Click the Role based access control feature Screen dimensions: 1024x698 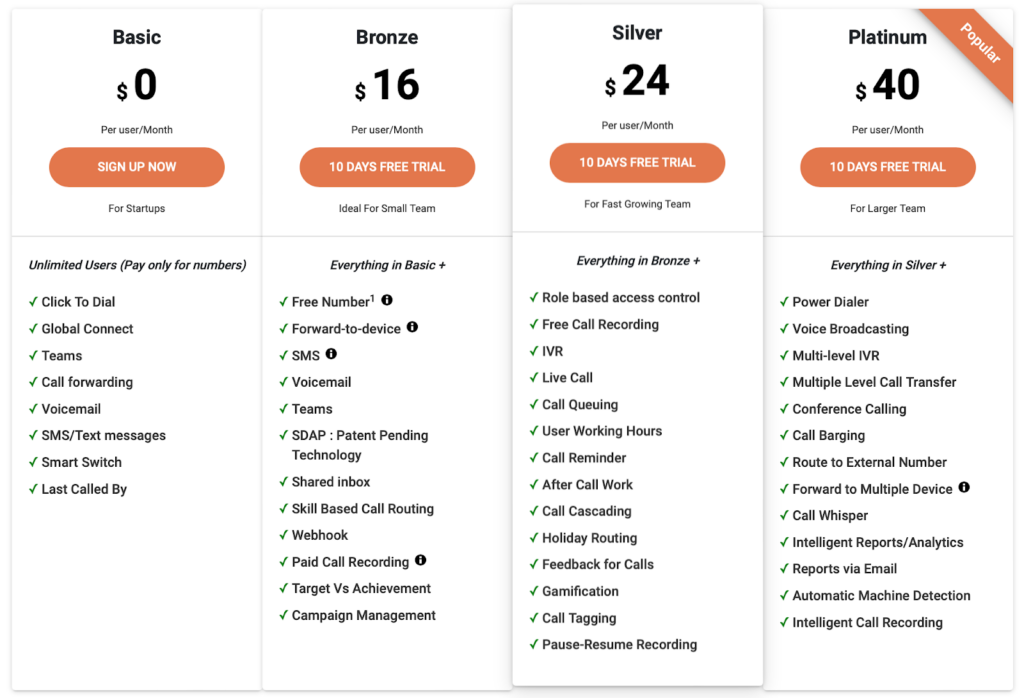621,298
